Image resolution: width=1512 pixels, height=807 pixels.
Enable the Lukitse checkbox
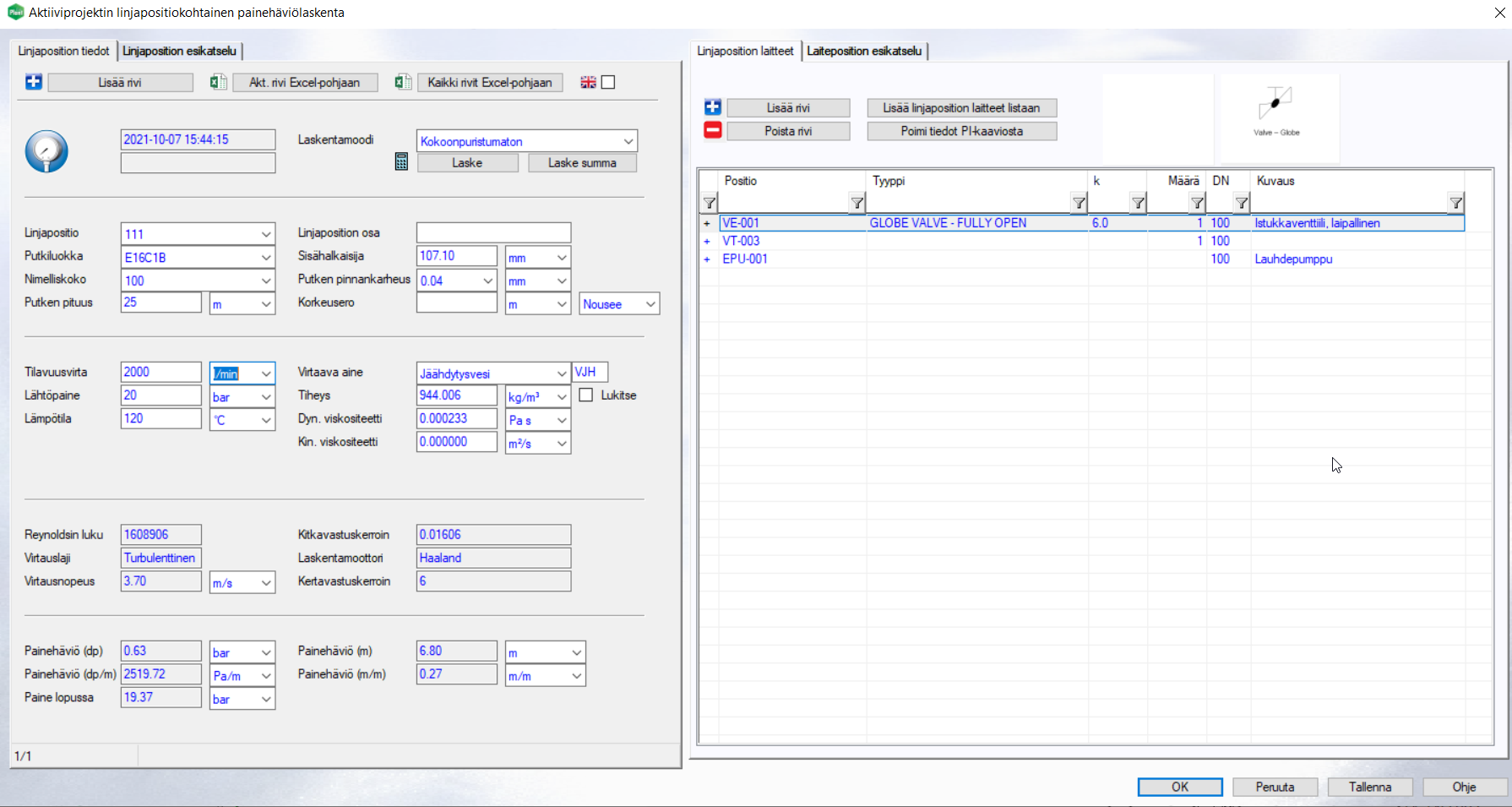tap(586, 395)
